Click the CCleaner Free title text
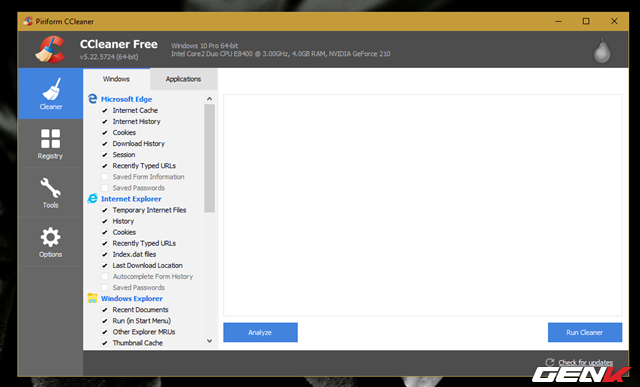Image resolution: width=640 pixels, height=387 pixels. pyautogui.click(x=119, y=44)
